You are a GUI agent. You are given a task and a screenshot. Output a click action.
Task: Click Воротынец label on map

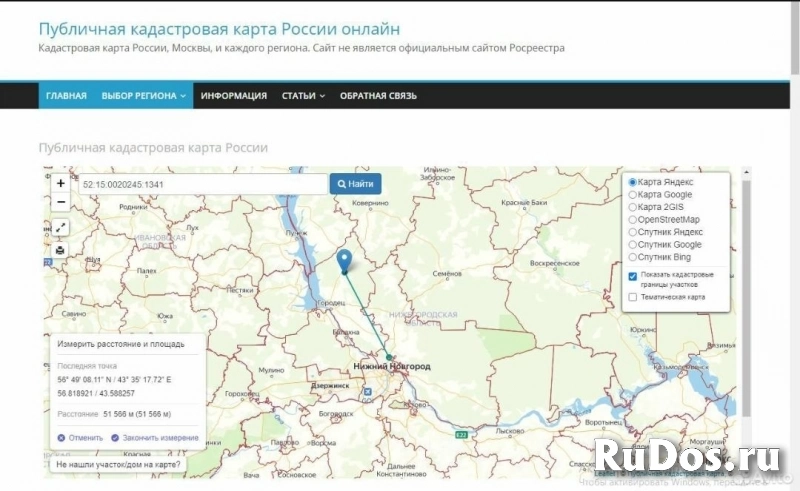tap(603, 423)
